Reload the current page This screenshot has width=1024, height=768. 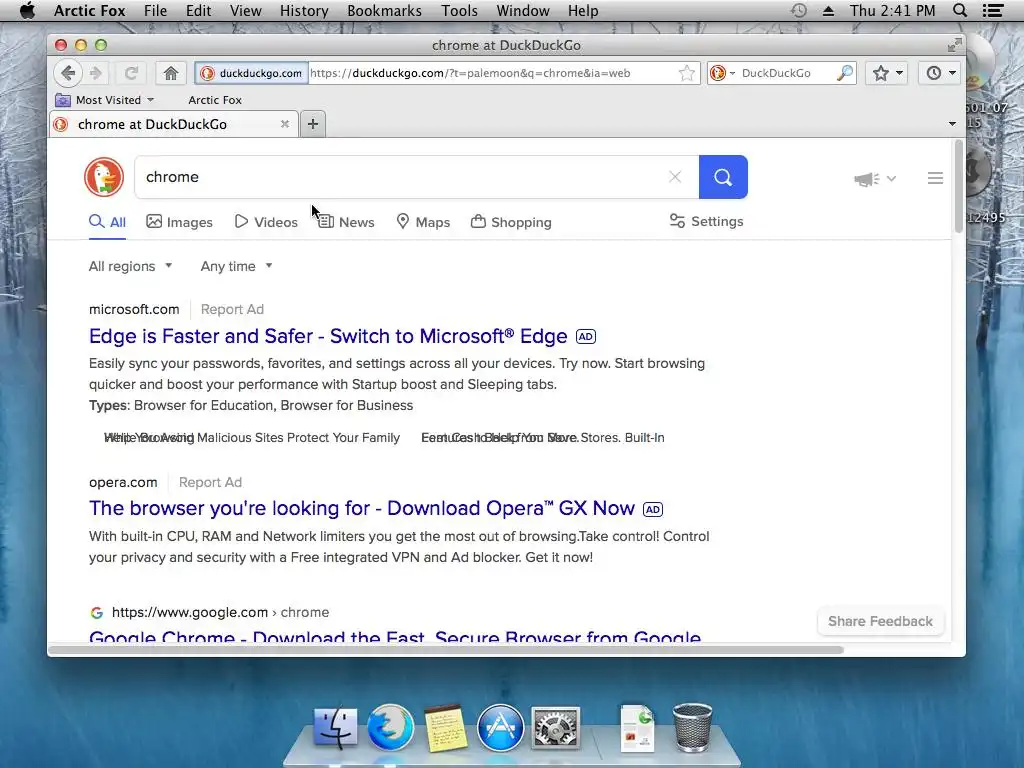pos(131,73)
